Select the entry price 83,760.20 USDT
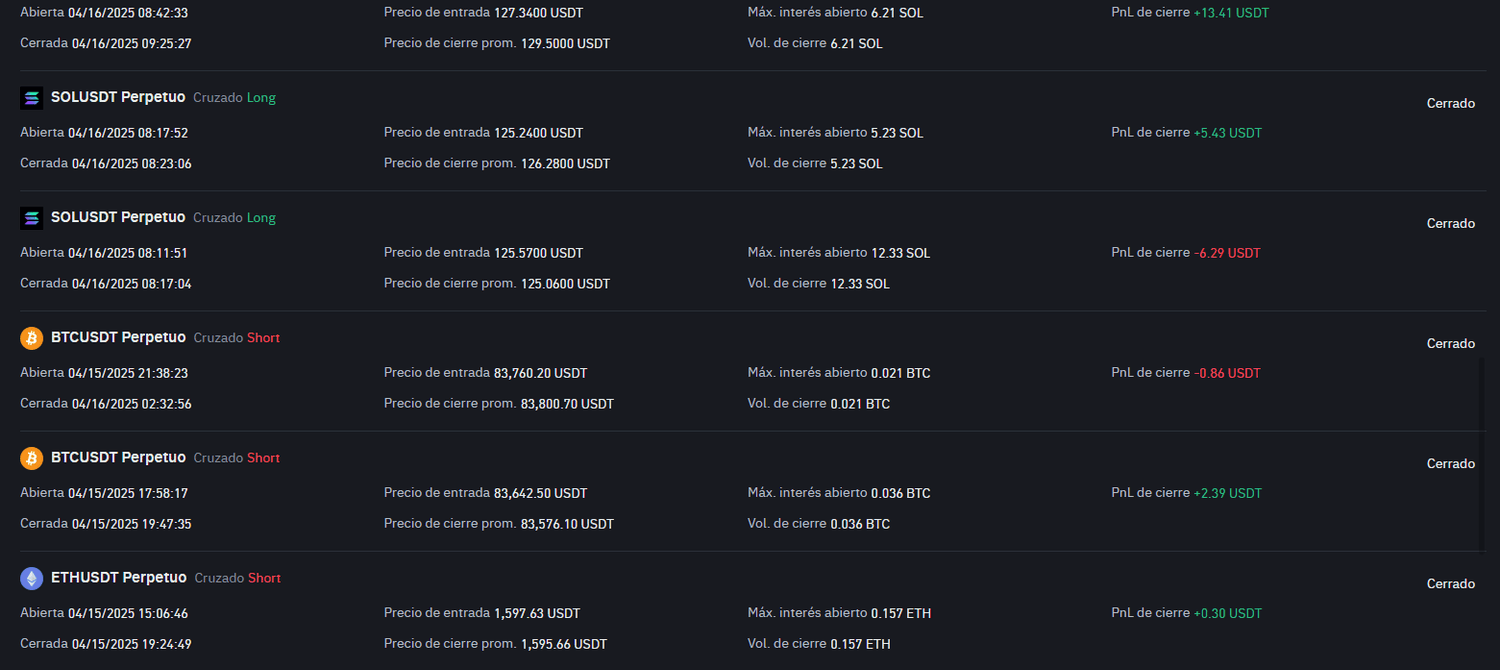 541,373
